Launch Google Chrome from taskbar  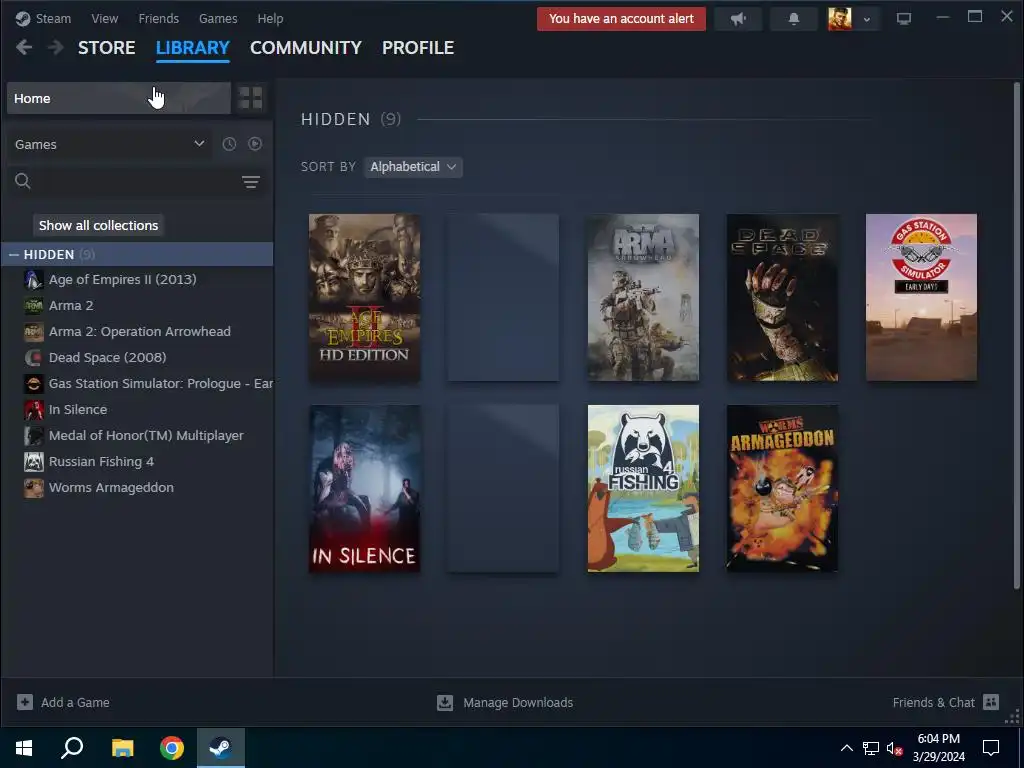pos(172,748)
